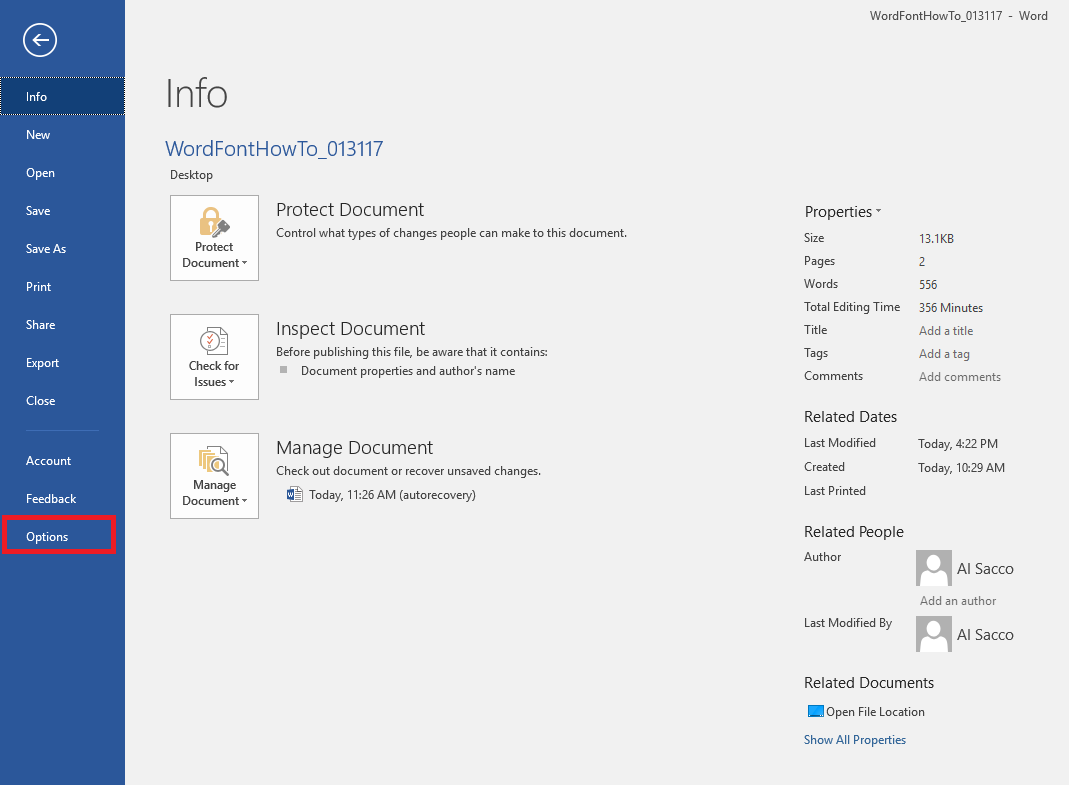Screen dimensions: 1069x785
Task: Click Add a title for the document
Action: [x=946, y=330]
